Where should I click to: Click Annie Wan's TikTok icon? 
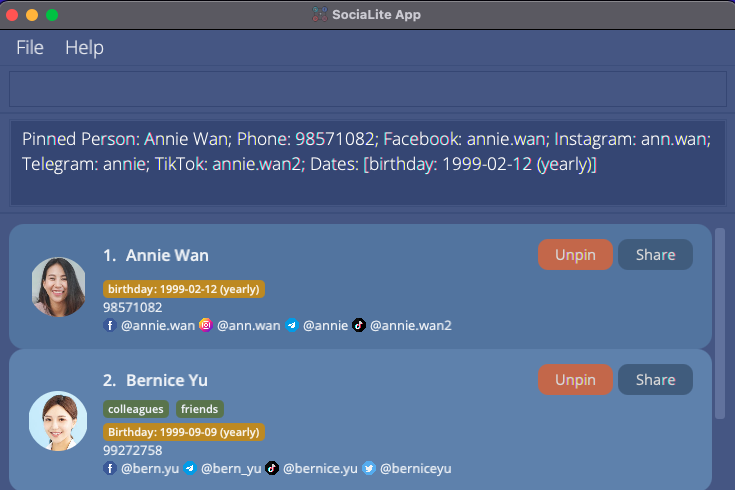tap(359, 325)
